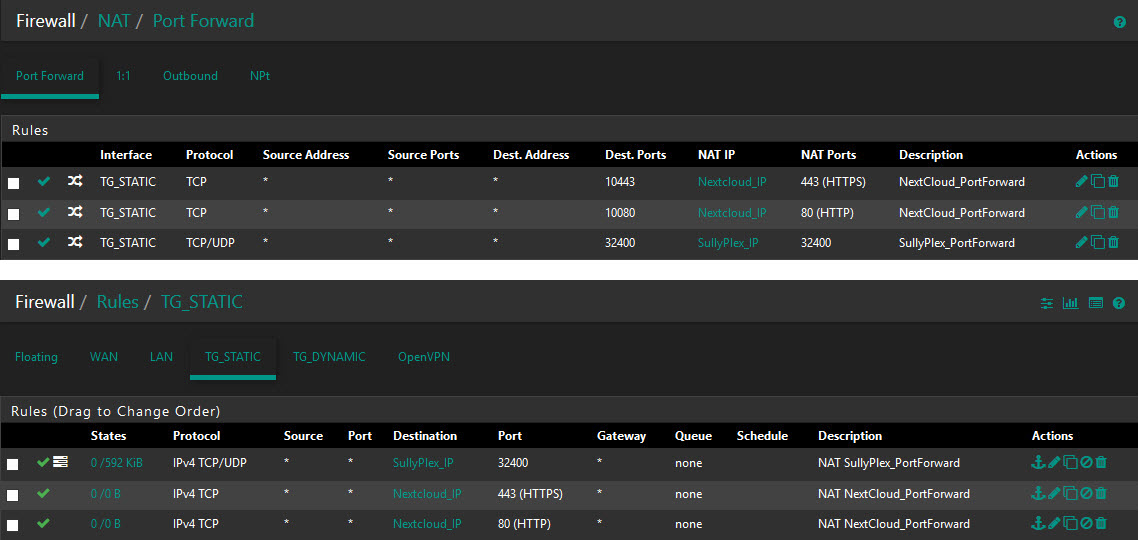
Task: Delete the NAT rule for port 10080
Action: point(1113,213)
